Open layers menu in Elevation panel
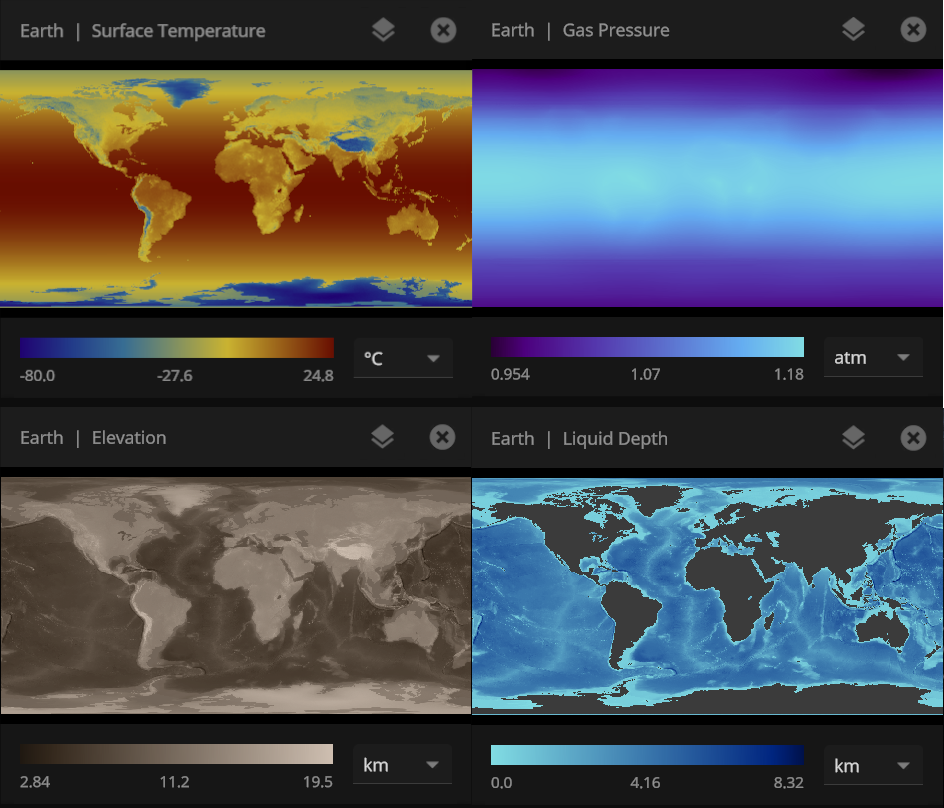944x808 pixels. (383, 437)
